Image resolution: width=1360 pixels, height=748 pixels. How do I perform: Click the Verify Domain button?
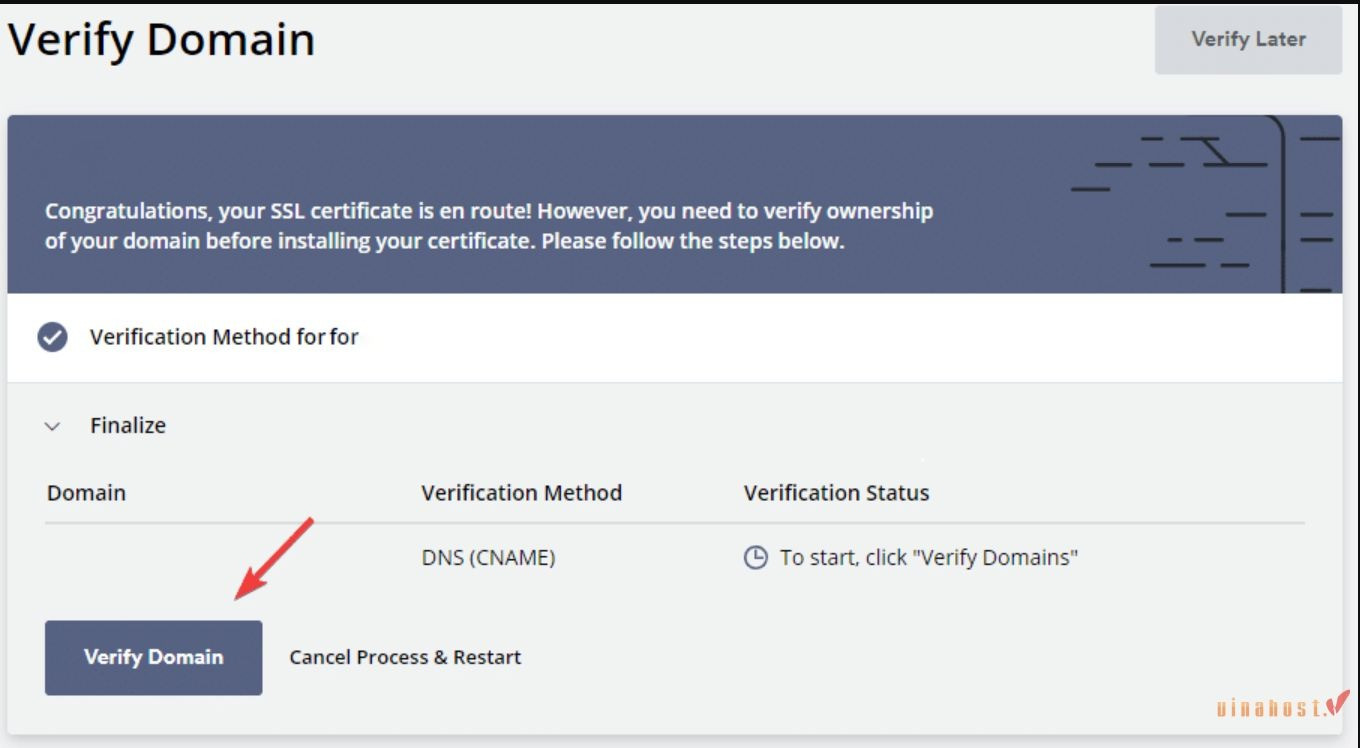tap(153, 657)
